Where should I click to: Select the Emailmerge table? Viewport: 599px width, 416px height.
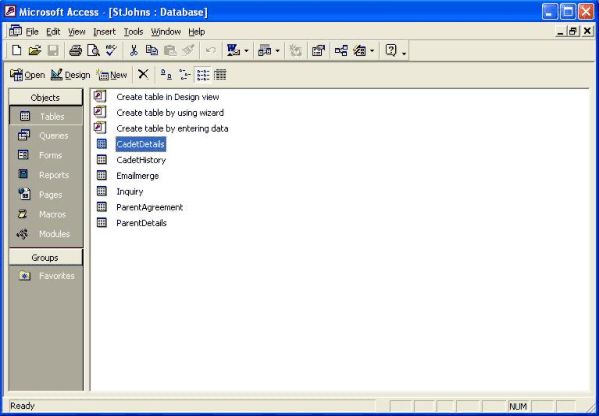pos(138,176)
